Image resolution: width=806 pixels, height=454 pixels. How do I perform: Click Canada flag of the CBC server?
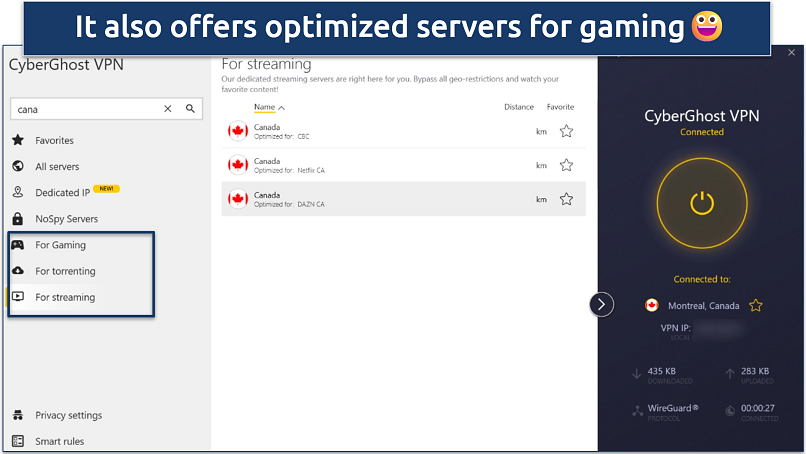pyautogui.click(x=238, y=131)
